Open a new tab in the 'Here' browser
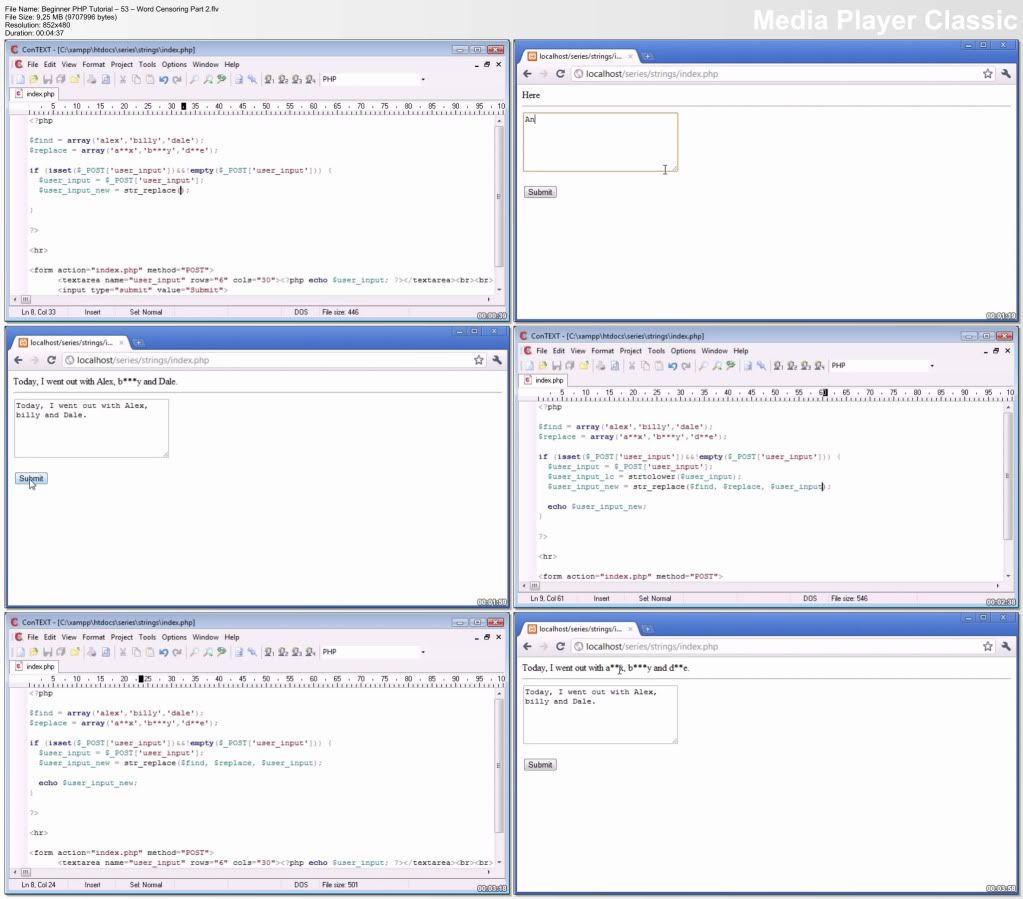 click(647, 57)
